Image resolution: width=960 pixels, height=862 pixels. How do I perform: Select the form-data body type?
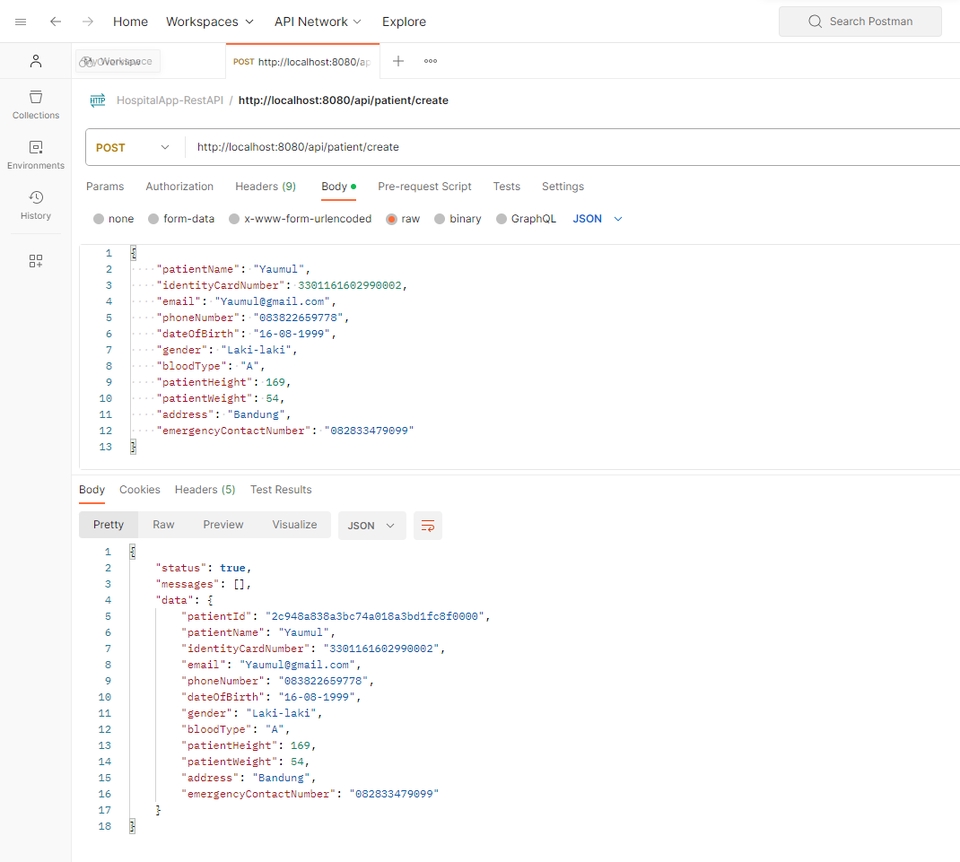[x=153, y=219]
